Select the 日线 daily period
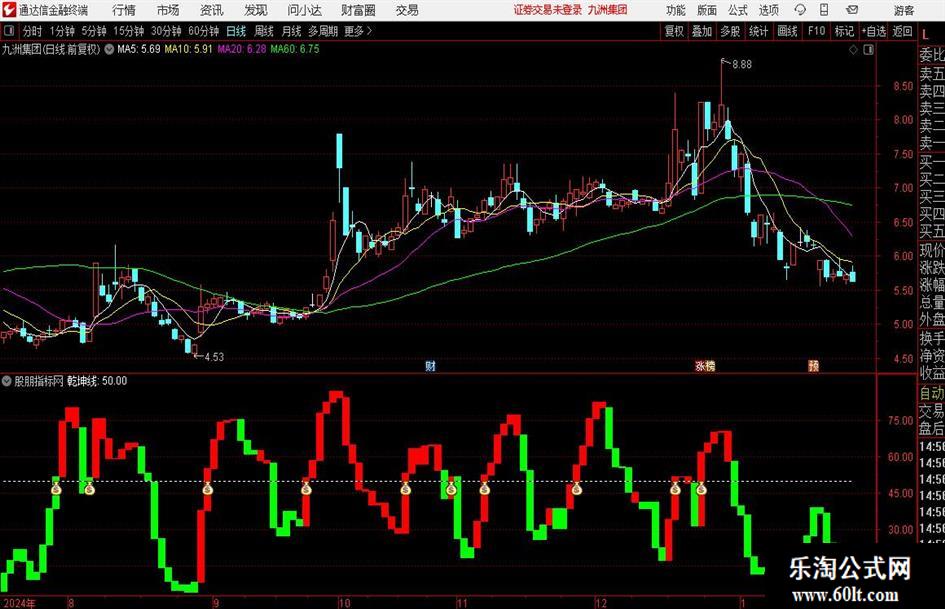Viewport: 945px width, 609px height. click(x=236, y=31)
